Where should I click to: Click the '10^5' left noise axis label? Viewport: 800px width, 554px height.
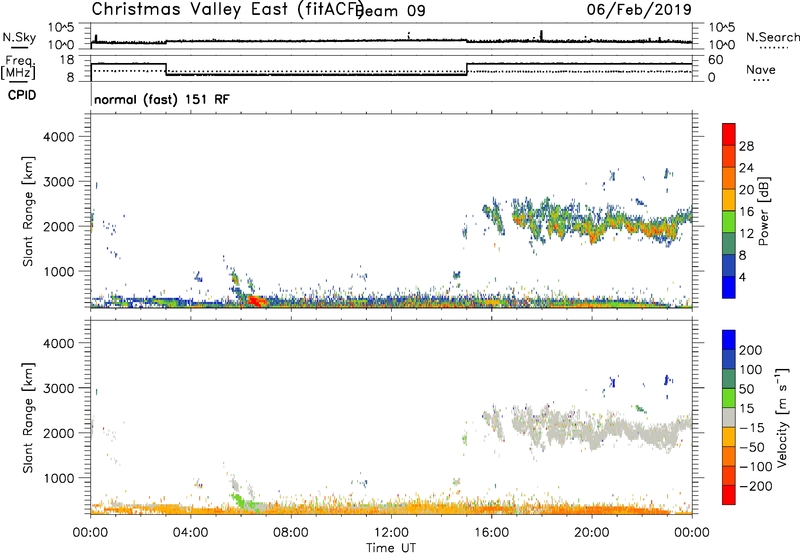click(61, 27)
